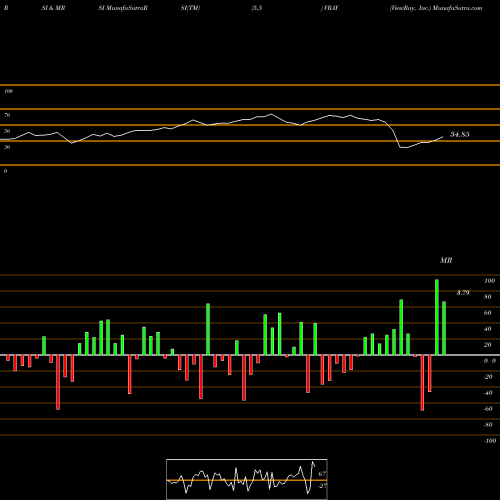The height and width of the screenshot is (500, 500).
Task: Click the 80 label on MR axis
Action: click(488, 297)
